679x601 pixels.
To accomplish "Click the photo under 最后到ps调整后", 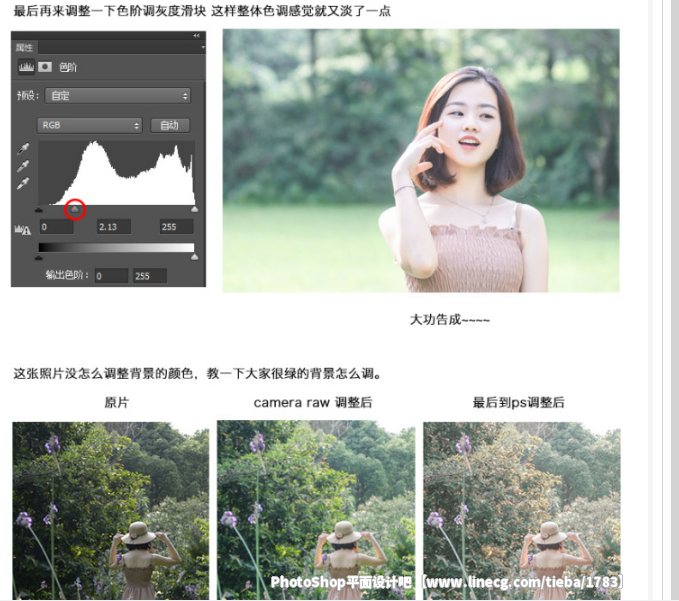I will 522,511.
